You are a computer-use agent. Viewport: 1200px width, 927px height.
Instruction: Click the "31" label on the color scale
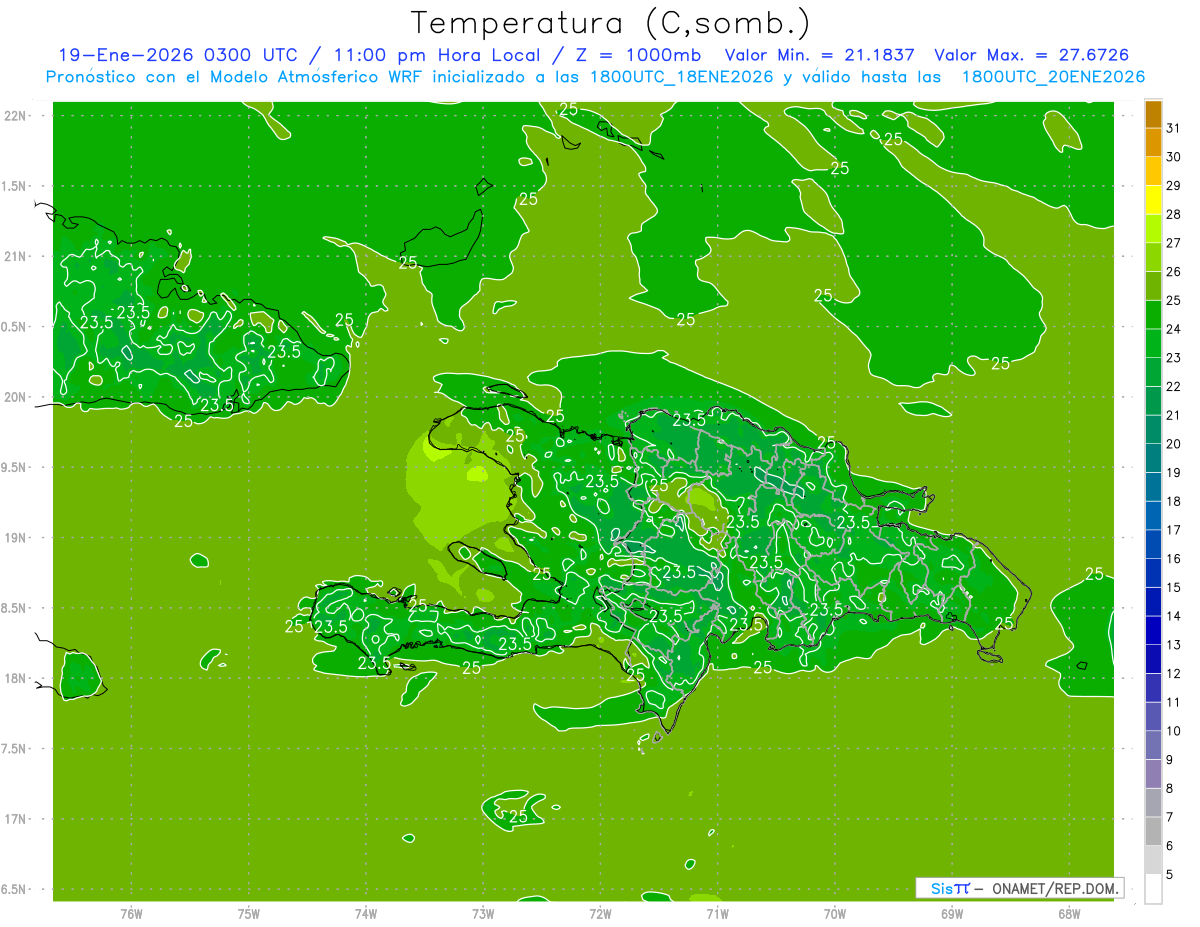point(1174,128)
